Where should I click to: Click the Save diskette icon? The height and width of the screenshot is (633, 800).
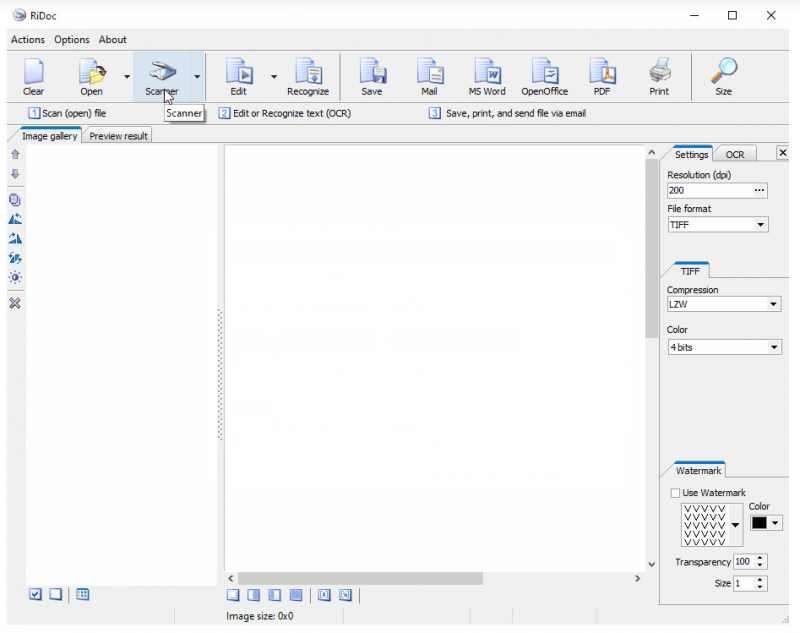[372, 77]
